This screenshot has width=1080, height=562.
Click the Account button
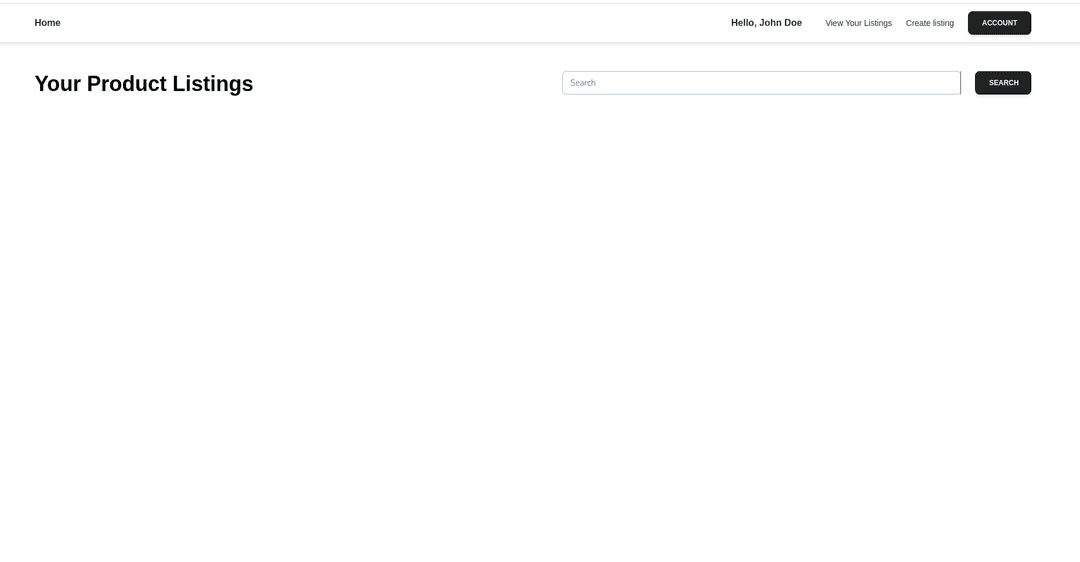(x=999, y=23)
